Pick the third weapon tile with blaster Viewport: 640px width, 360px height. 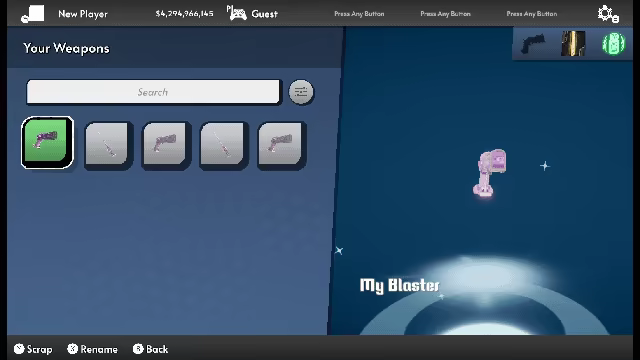tap(165, 145)
